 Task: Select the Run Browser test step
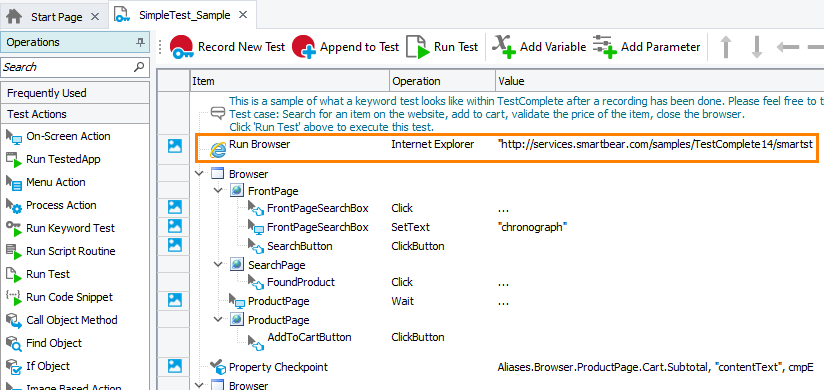tap(259, 145)
